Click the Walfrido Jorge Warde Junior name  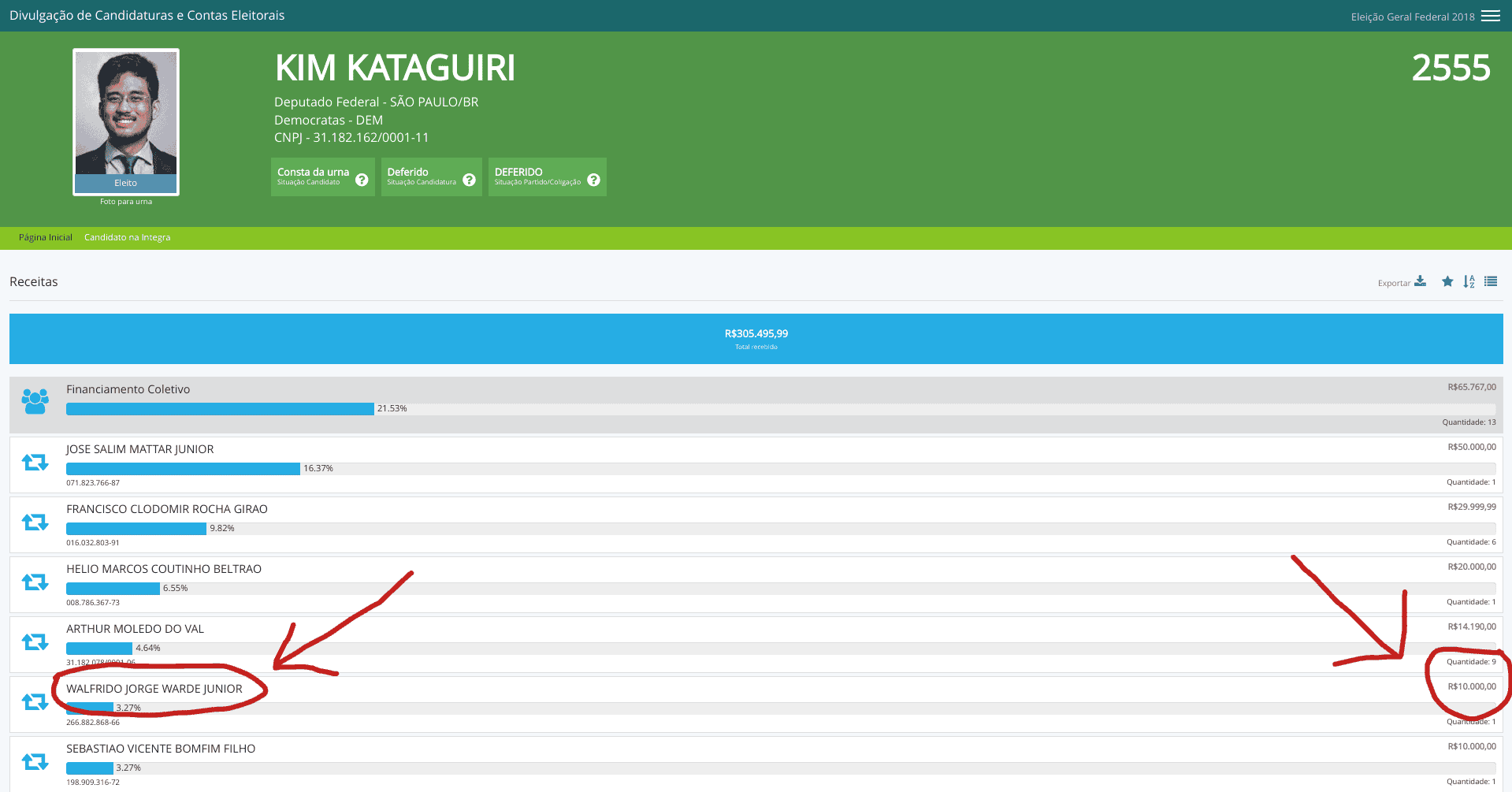click(x=154, y=689)
